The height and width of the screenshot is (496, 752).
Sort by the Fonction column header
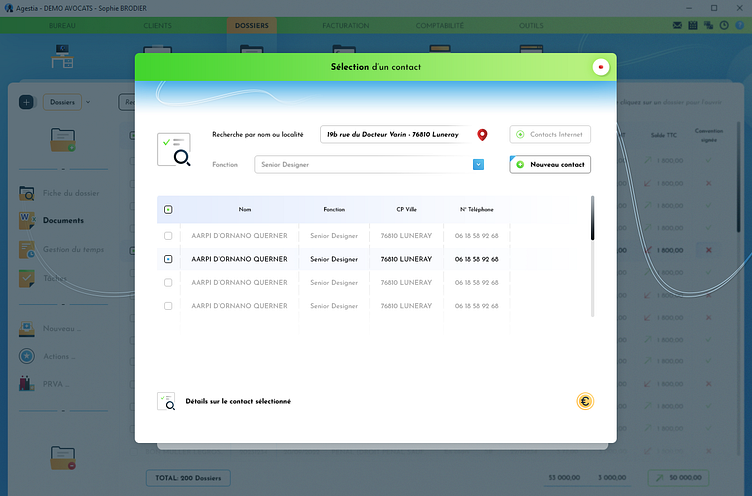[x=334, y=210]
